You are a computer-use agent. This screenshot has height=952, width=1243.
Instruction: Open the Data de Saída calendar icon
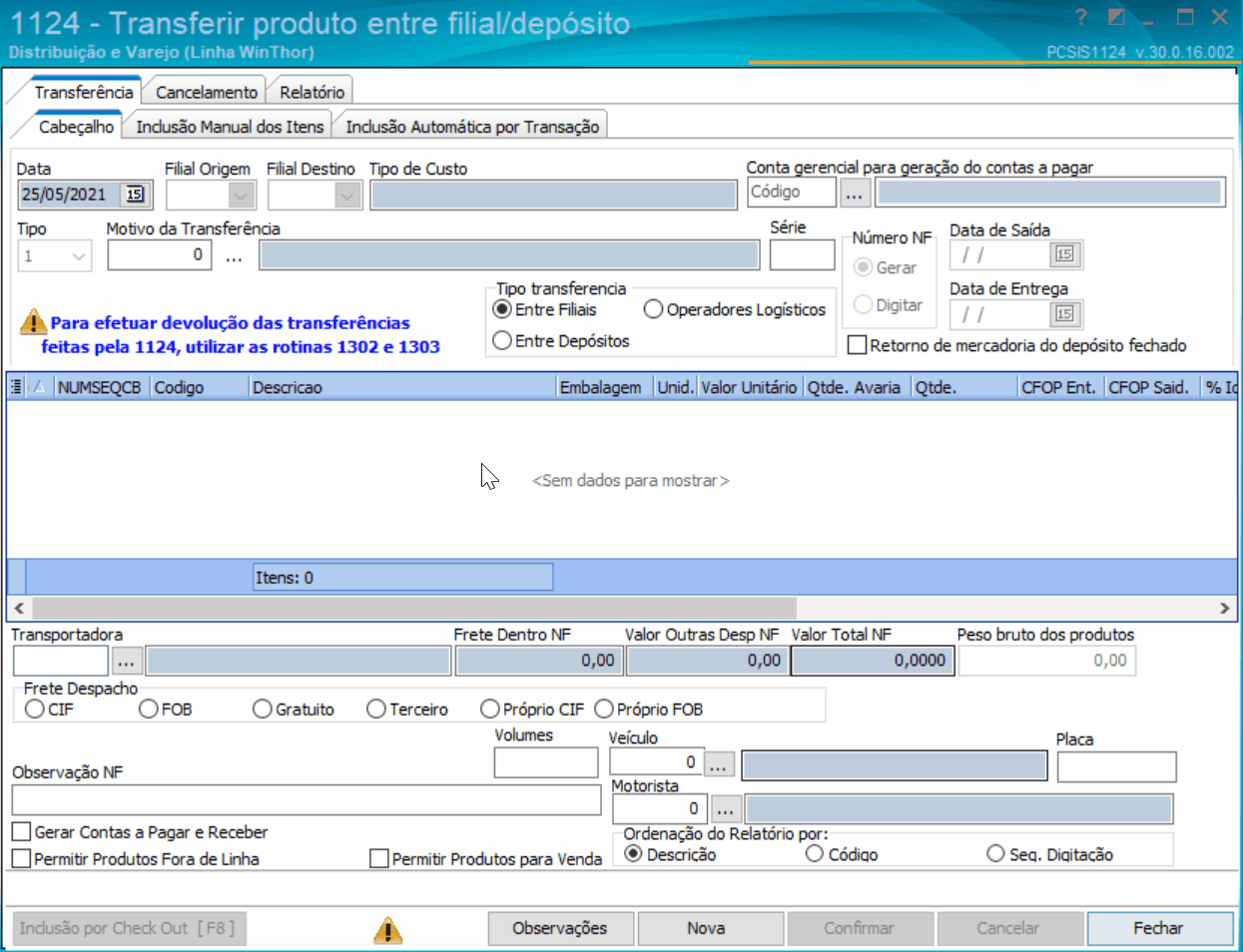coord(1064,254)
